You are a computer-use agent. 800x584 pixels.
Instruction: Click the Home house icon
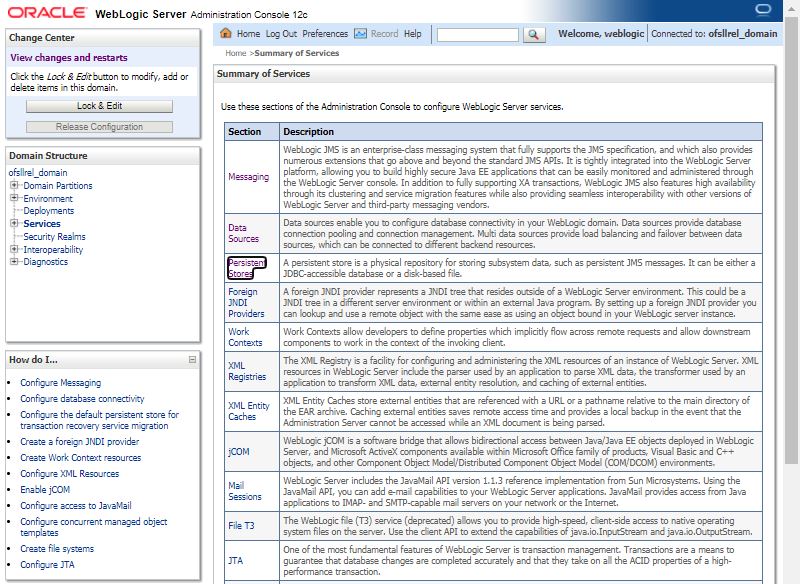pos(226,34)
